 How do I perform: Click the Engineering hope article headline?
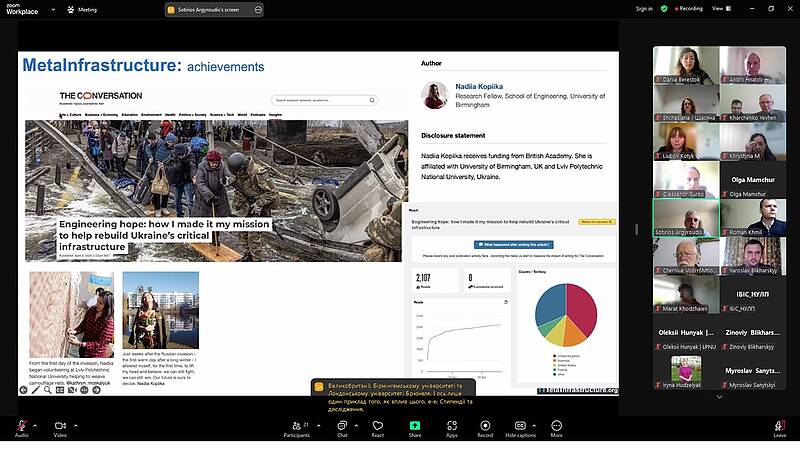(x=164, y=235)
